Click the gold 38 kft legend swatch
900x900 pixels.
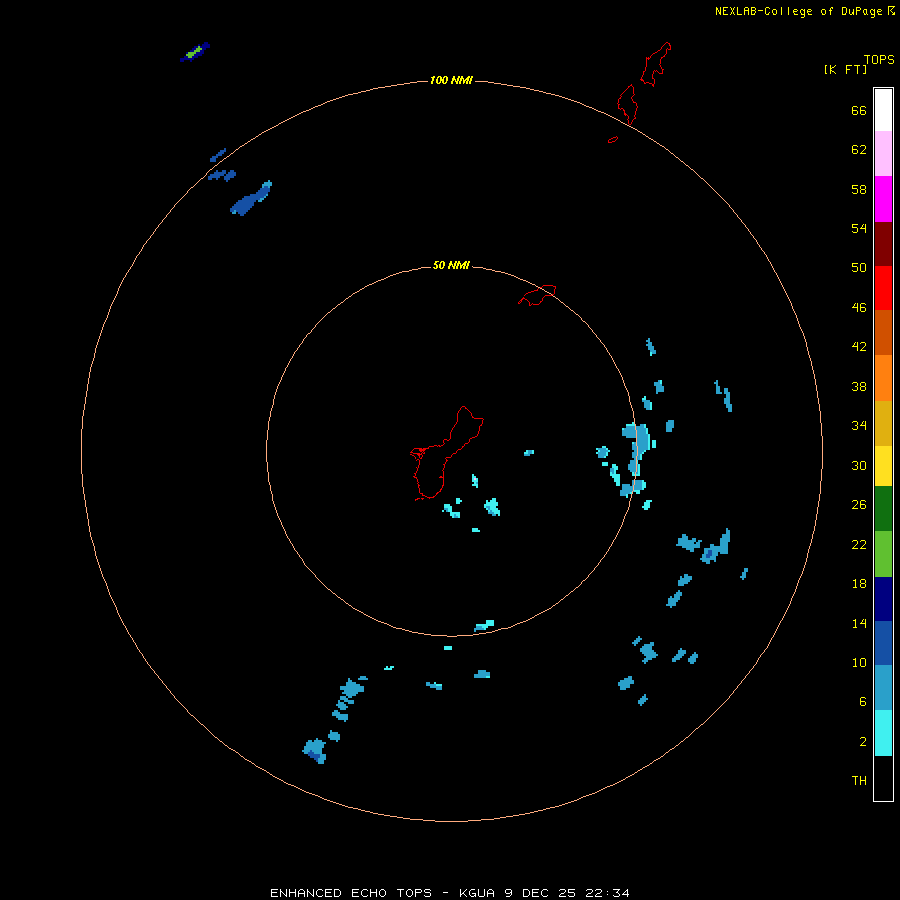(x=883, y=423)
